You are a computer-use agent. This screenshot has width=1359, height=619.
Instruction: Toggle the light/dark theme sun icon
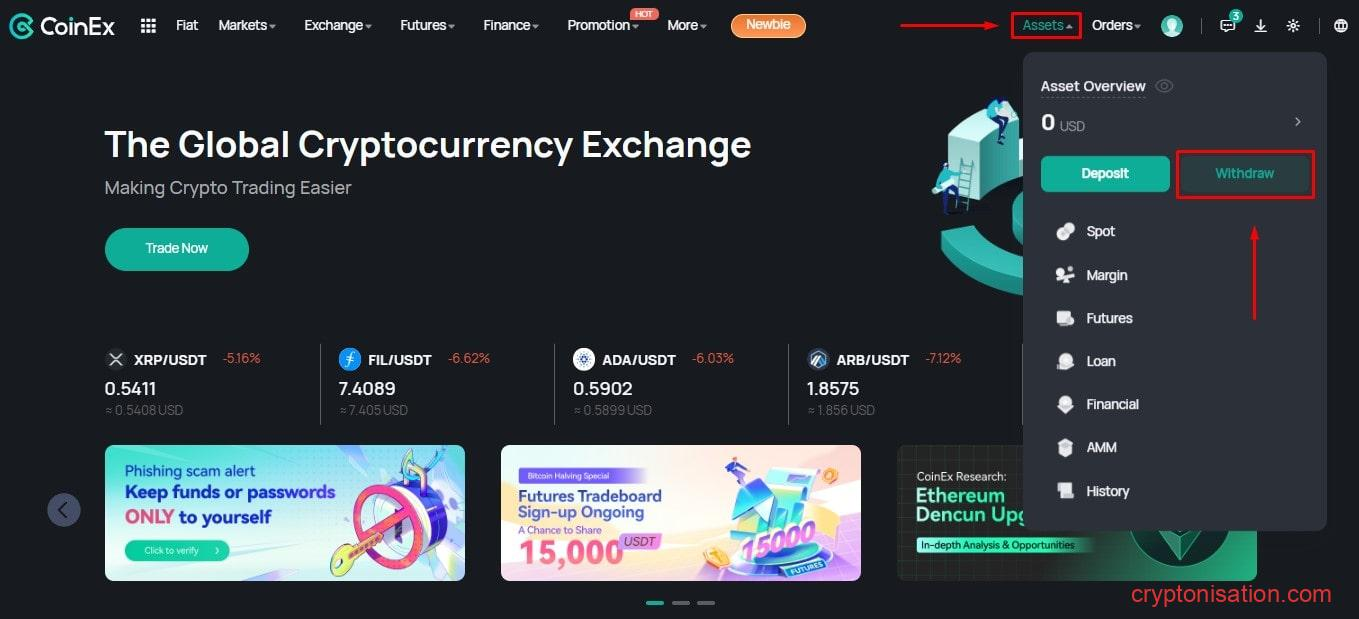point(1293,26)
